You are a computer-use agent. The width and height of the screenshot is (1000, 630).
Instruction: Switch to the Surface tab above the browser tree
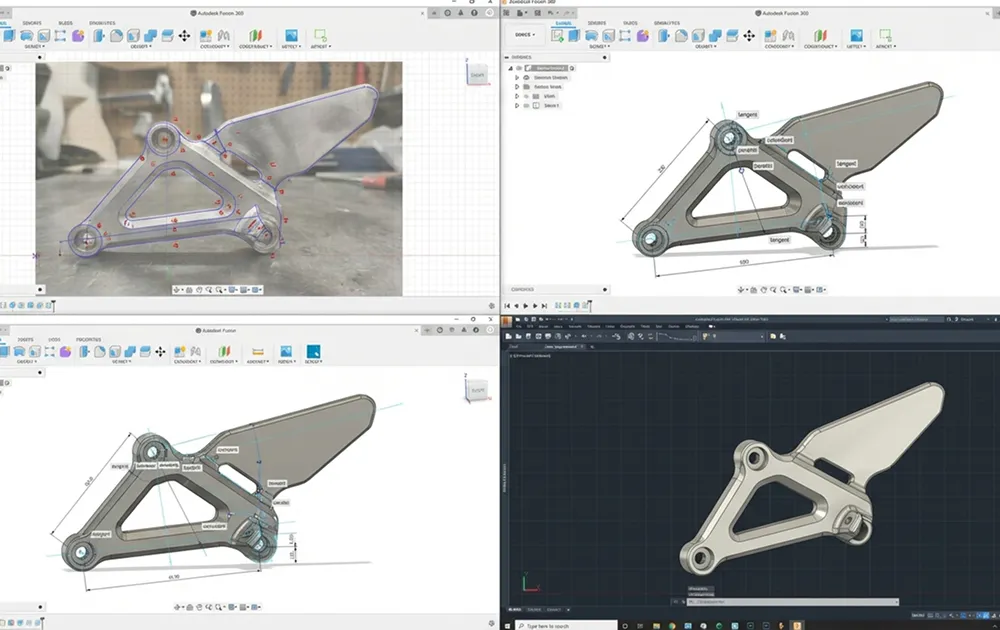pos(596,22)
